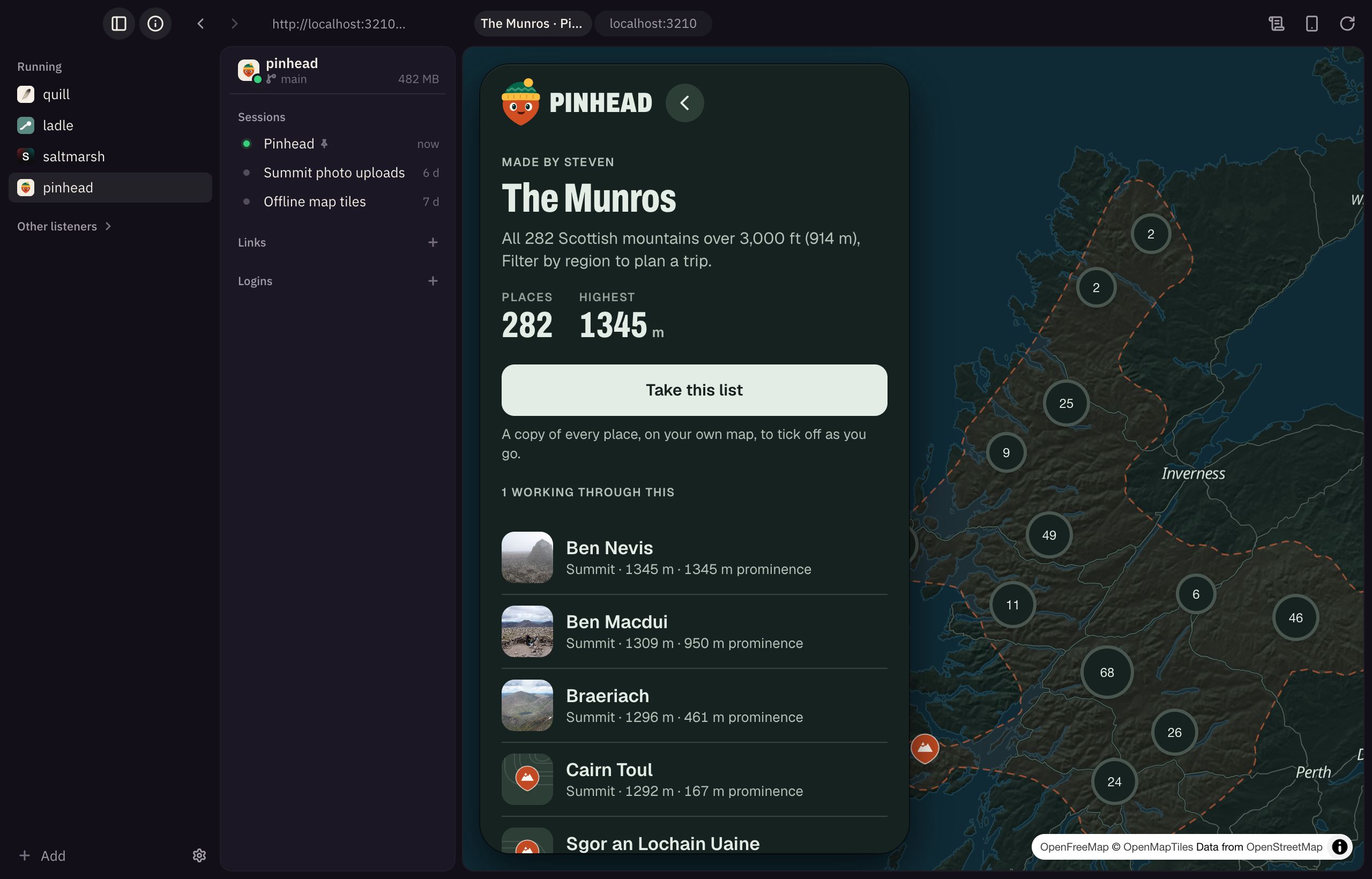Select the pinhead app in Running list
The width and height of the screenshot is (1372, 879).
(110, 188)
